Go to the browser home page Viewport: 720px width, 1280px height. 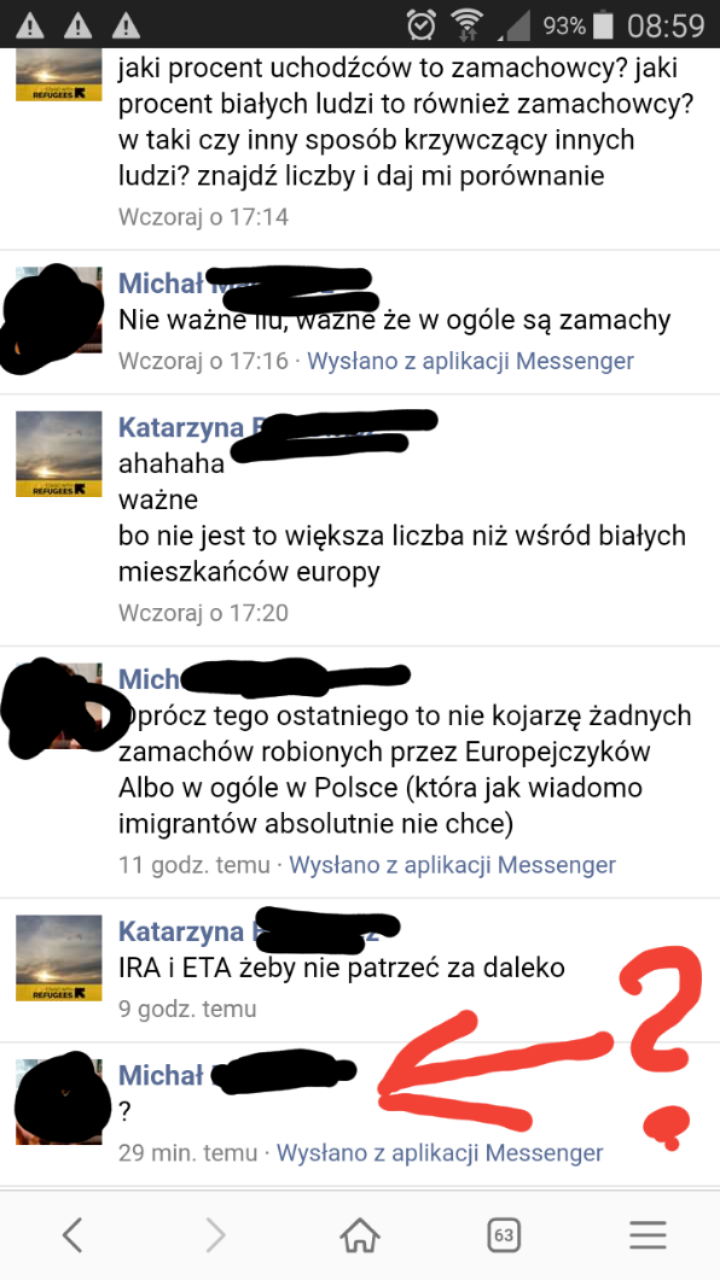[x=360, y=1236]
